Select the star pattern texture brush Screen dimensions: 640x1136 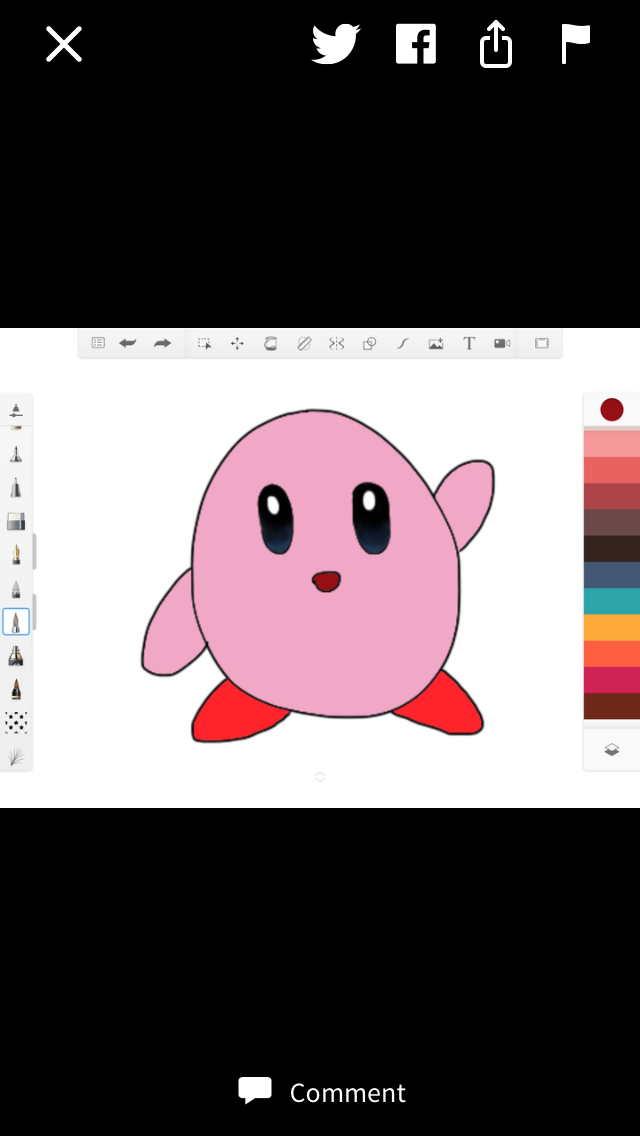coord(16,722)
